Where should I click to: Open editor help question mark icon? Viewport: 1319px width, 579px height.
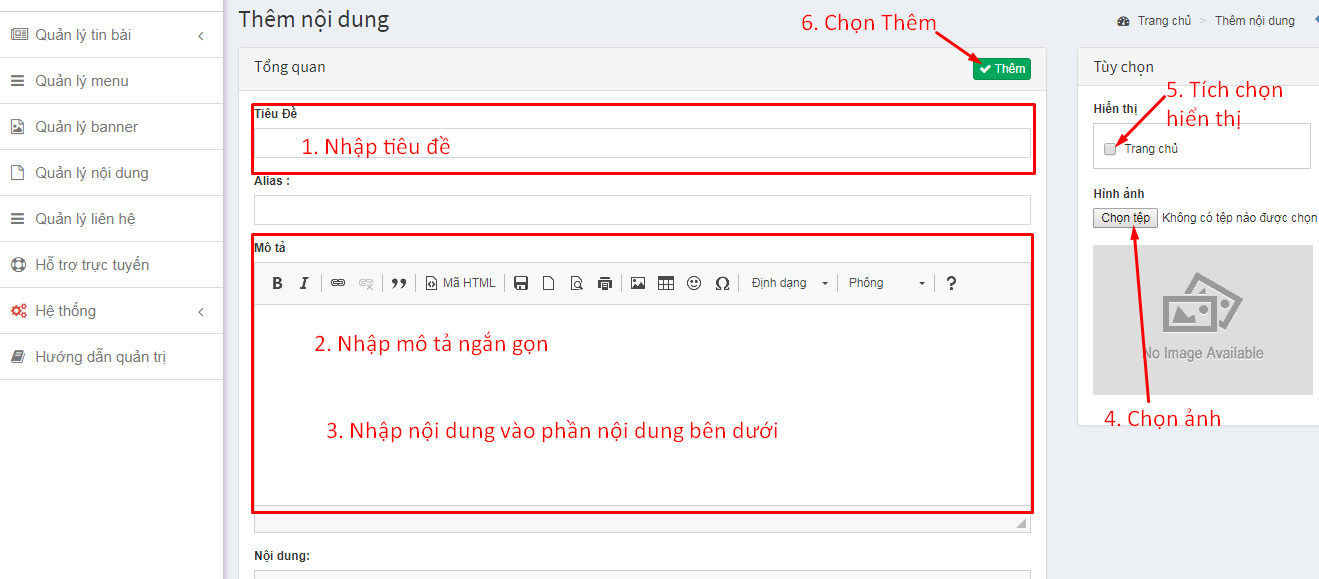pos(951,283)
